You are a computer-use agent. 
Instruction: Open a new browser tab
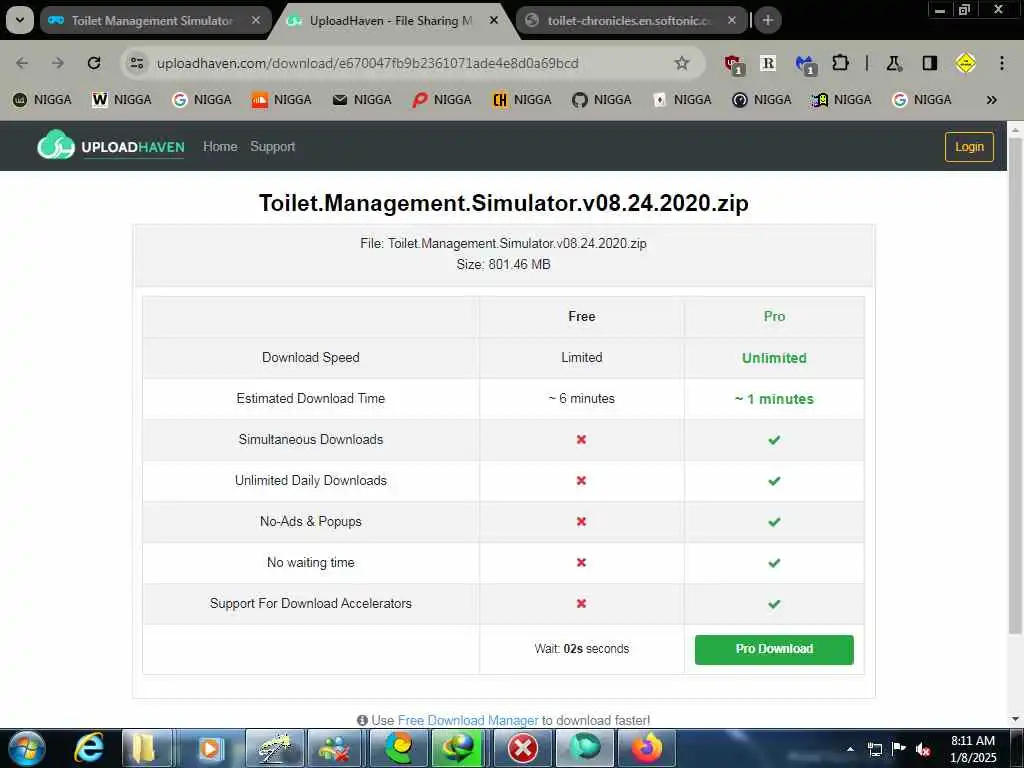tap(768, 20)
